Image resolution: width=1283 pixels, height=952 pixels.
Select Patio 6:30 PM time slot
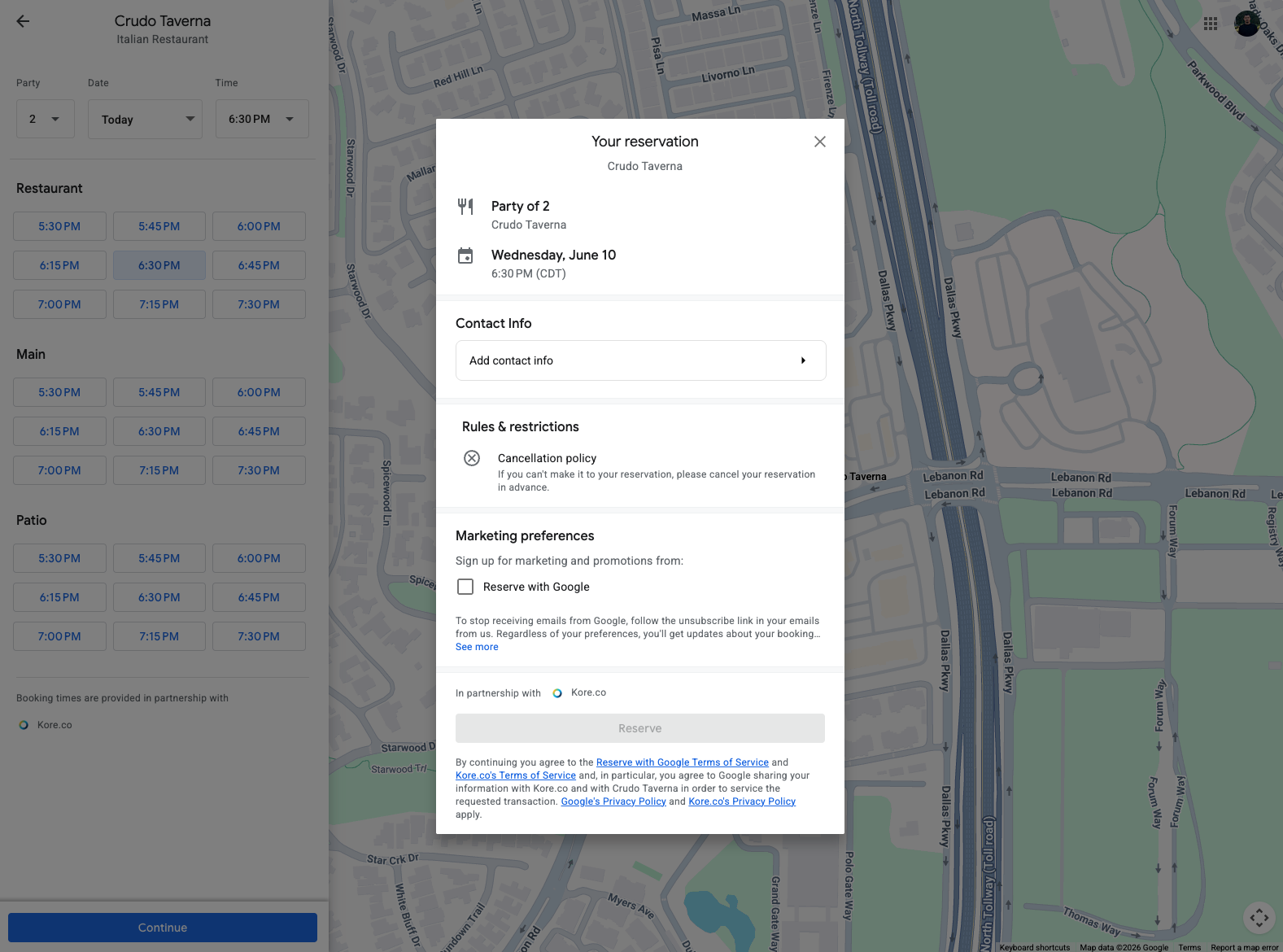tap(159, 597)
